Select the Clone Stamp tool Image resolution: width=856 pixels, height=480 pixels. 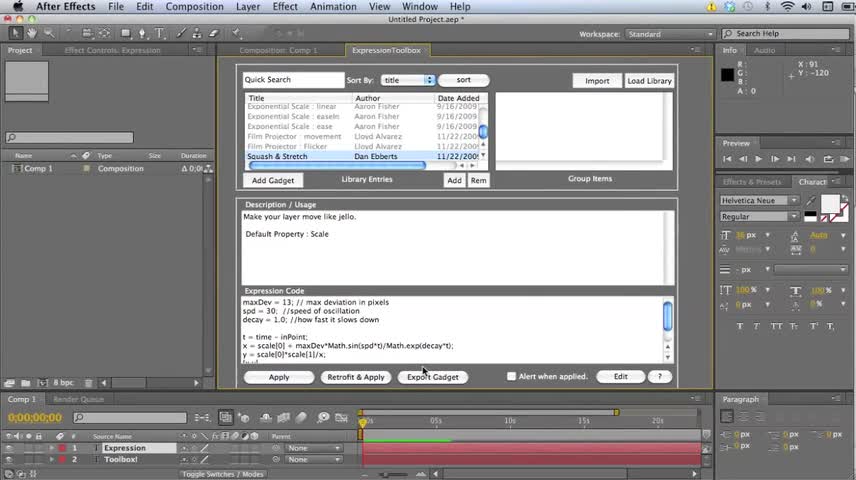197,33
